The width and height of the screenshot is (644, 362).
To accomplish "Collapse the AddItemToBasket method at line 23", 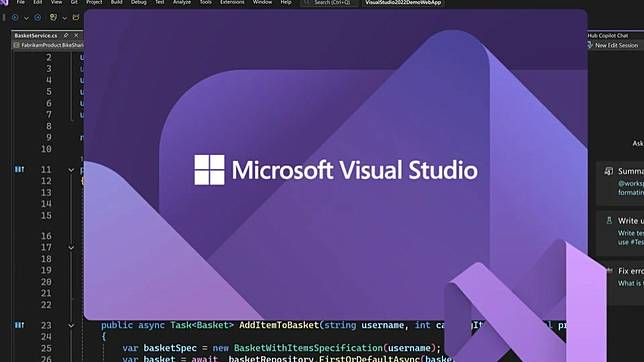I will click(71, 325).
